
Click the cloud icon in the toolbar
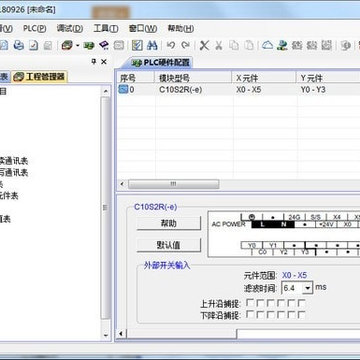(267, 45)
